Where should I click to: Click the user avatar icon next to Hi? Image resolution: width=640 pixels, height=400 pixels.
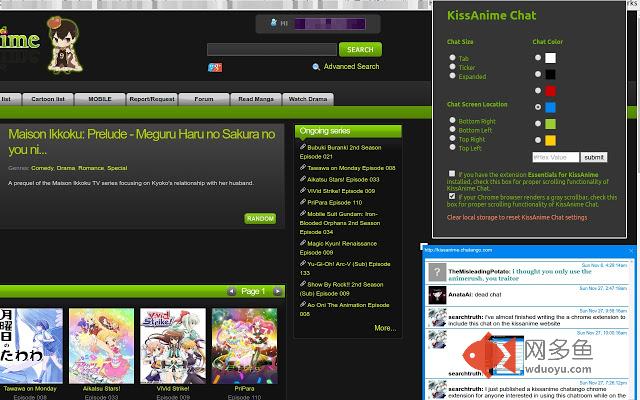point(273,22)
